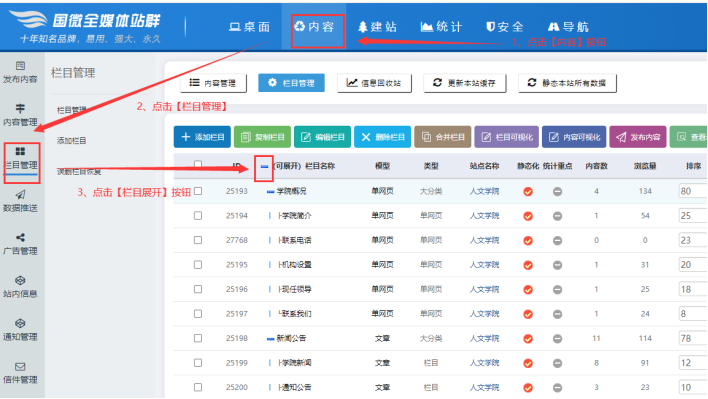Collapse the 学院概况 category row
Image resolution: width=708 pixels, height=399 pixels.
[270, 191]
